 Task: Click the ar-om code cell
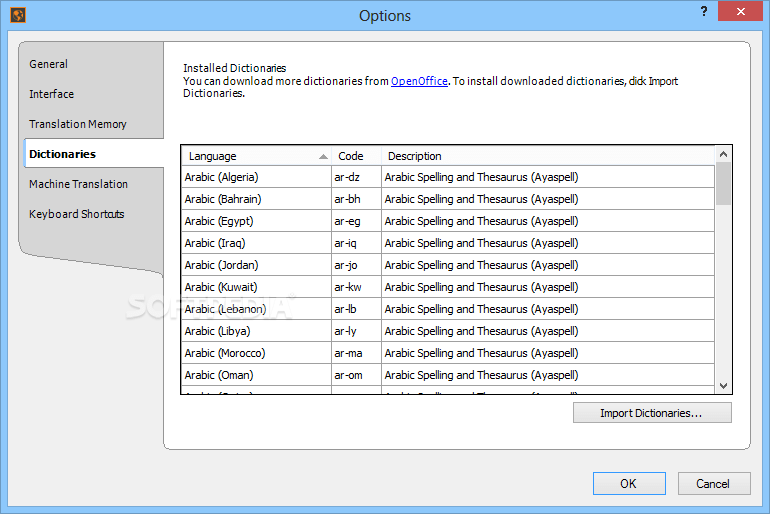[x=357, y=375]
